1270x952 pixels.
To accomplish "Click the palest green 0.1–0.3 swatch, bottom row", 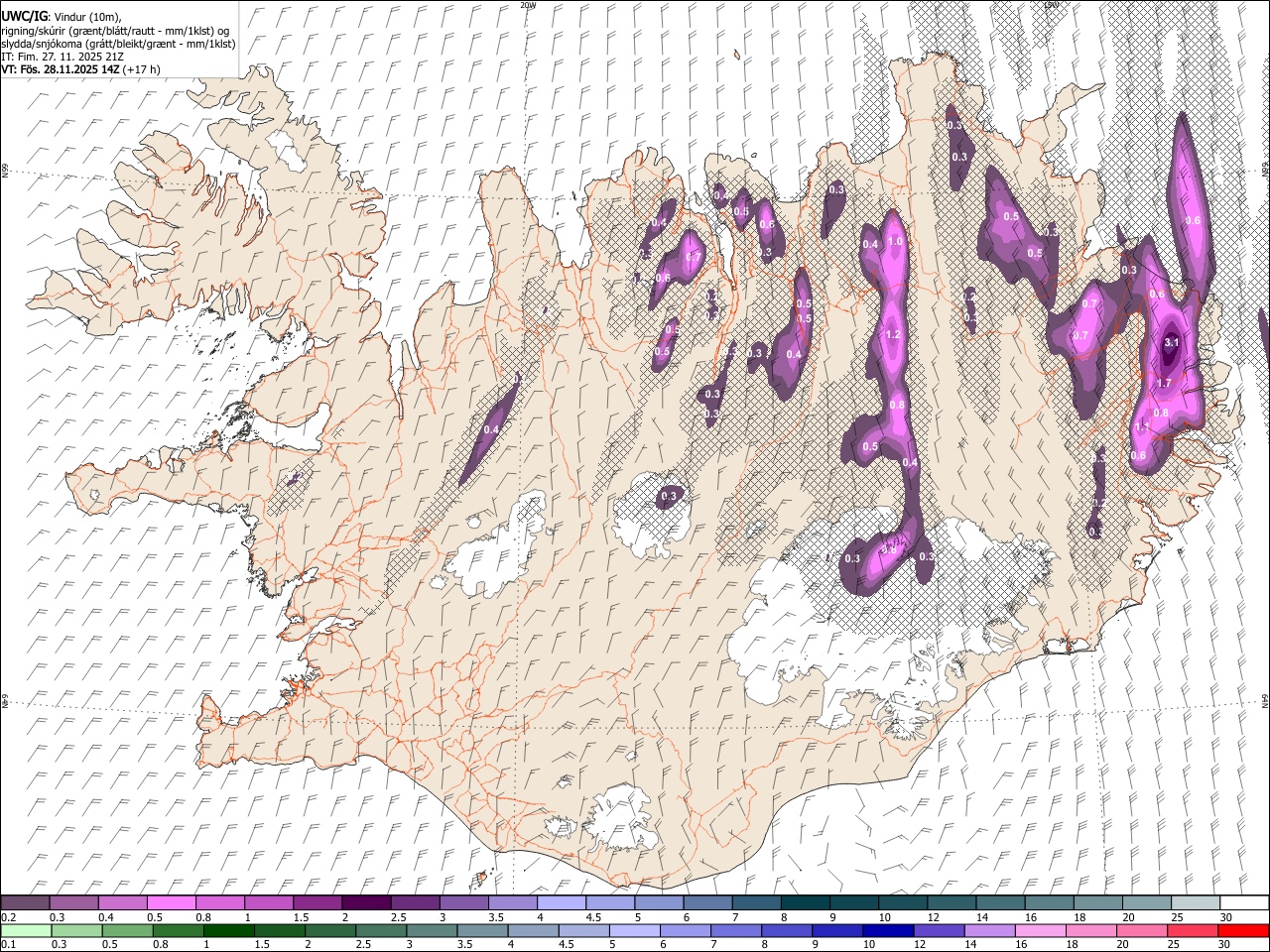I will (26, 930).
